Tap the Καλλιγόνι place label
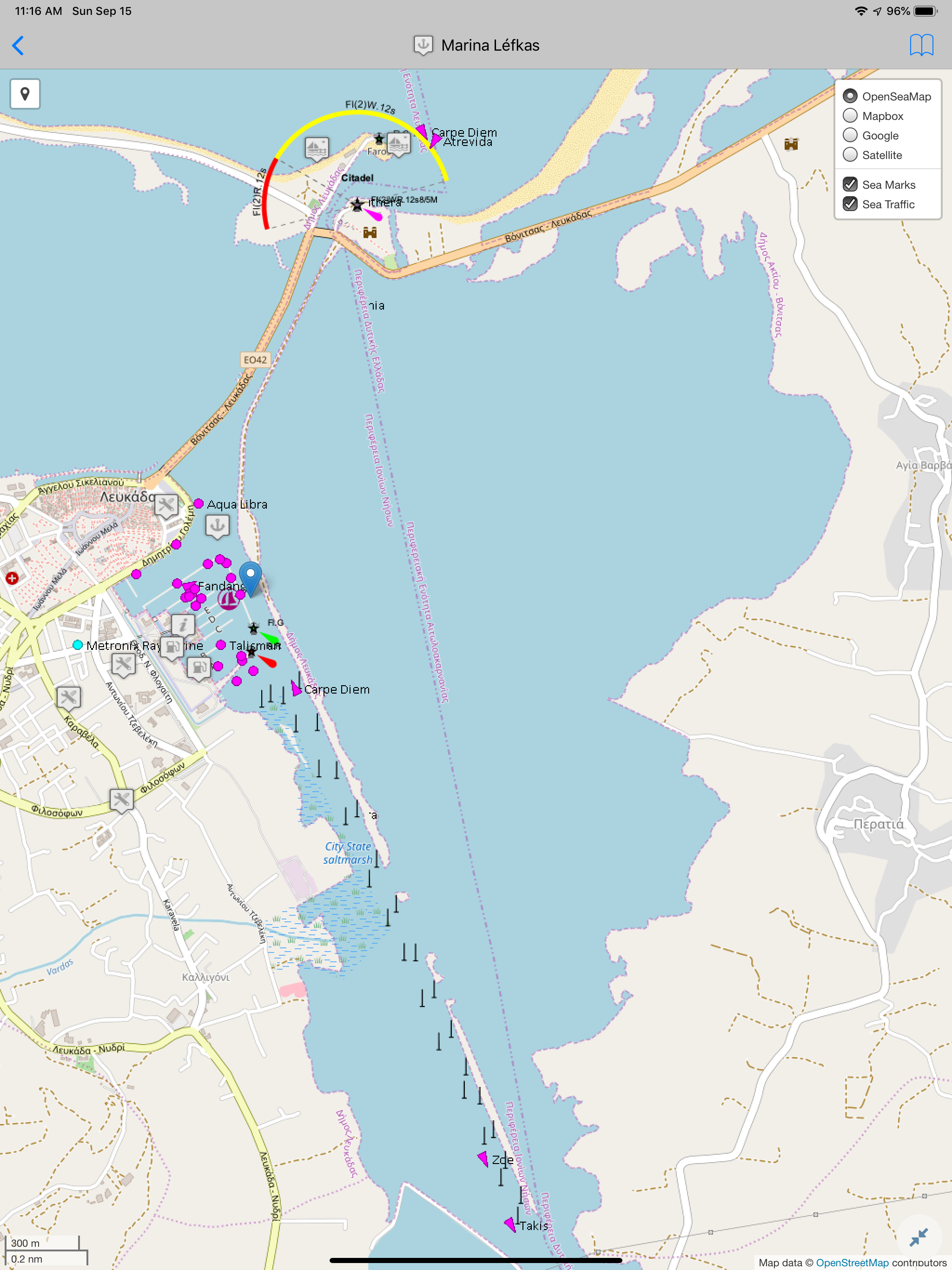 [x=205, y=977]
